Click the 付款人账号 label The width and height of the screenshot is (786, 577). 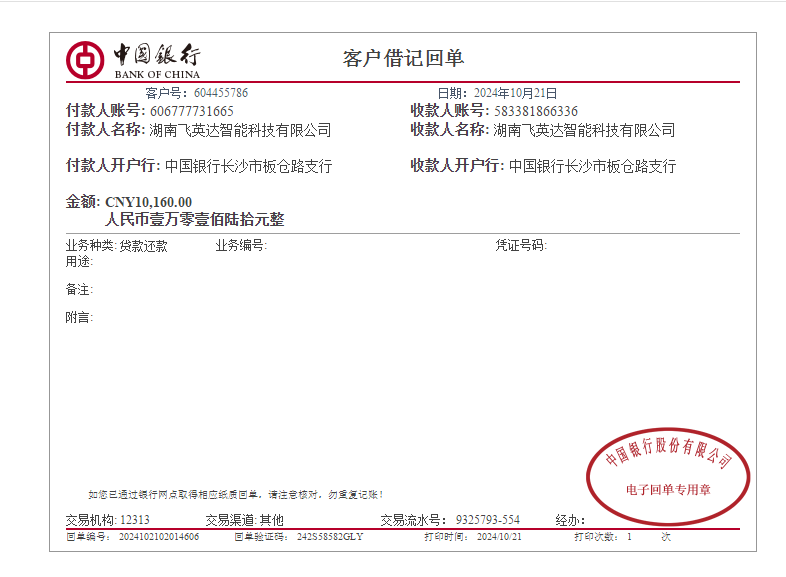point(106,110)
